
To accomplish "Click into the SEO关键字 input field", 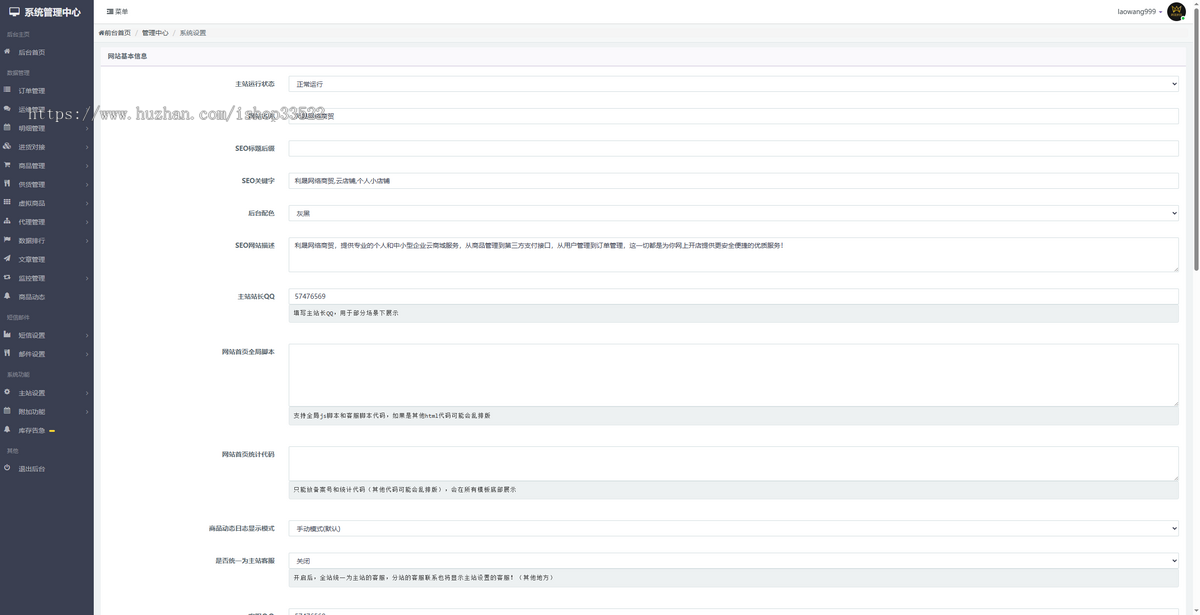I will [733, 181].
